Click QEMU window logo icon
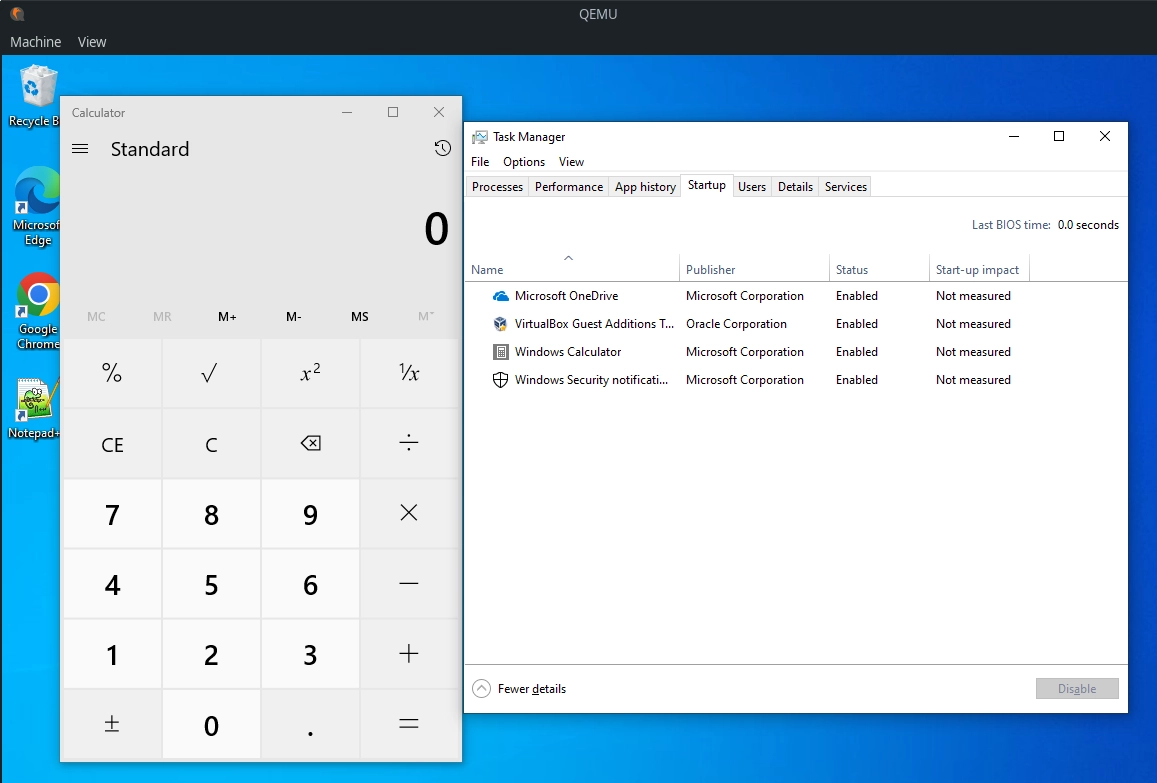 [17, 13]
